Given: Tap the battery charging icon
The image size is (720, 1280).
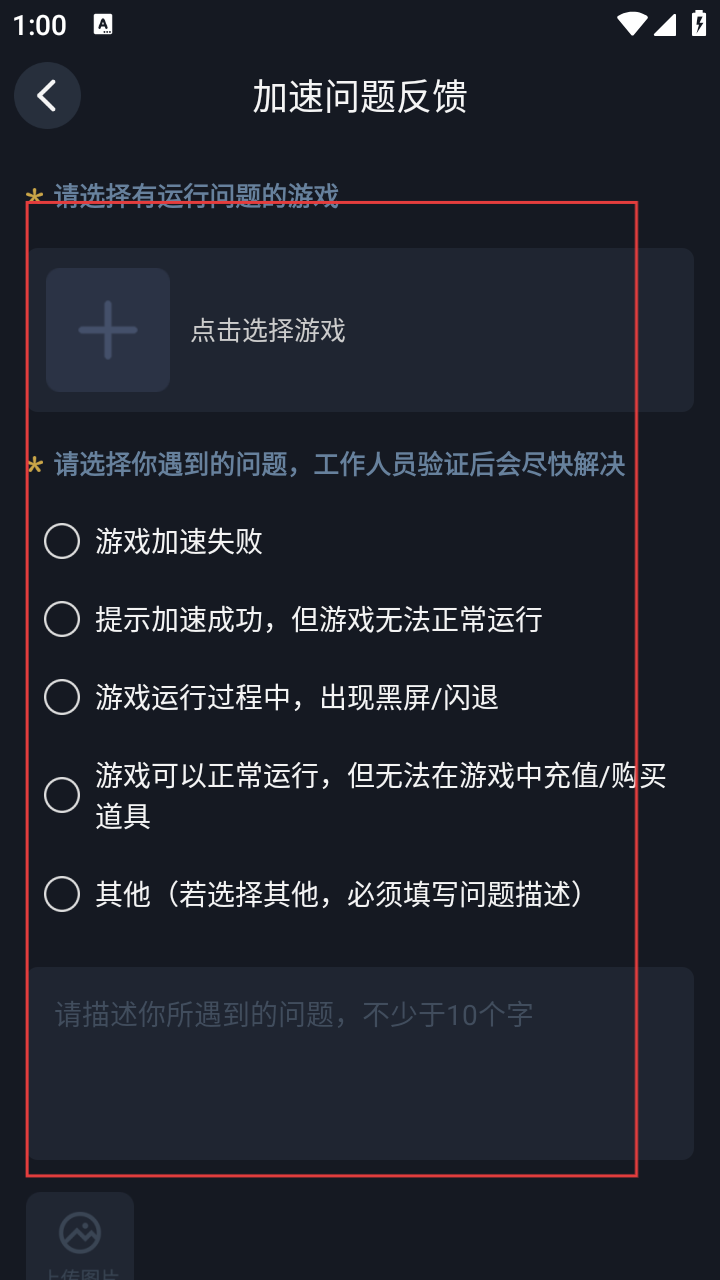Looking at the screenshot, I should (x=699, y=25).
